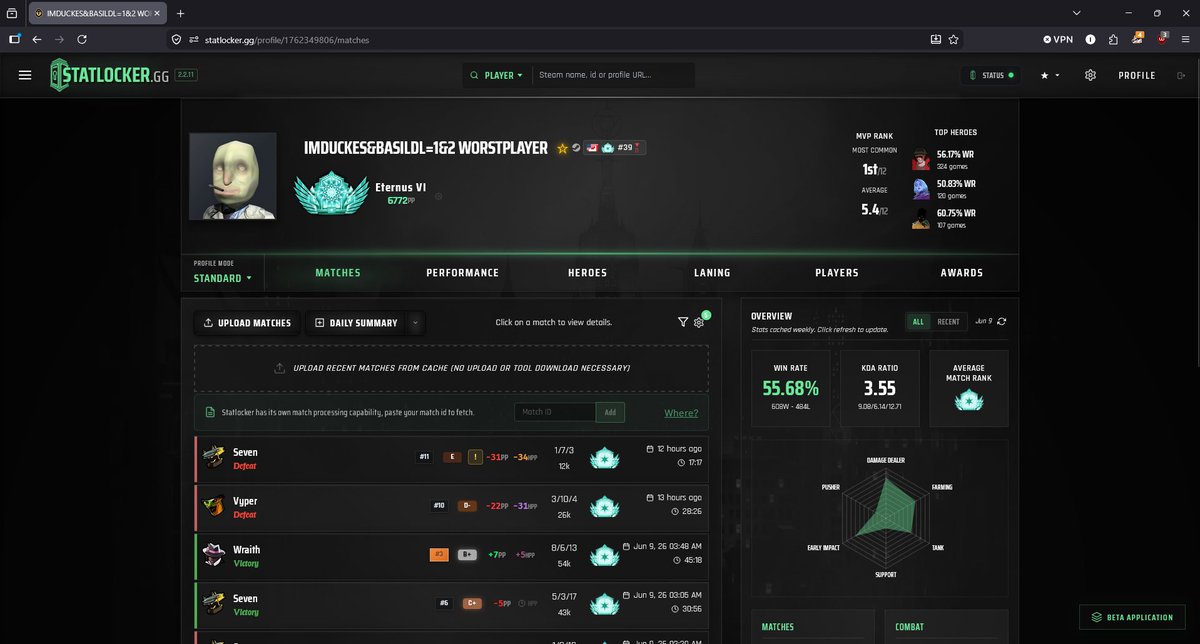Open the hamburger navigation menu
Image resolution: width=1200 pixels, height=644 pixels.
25,75
